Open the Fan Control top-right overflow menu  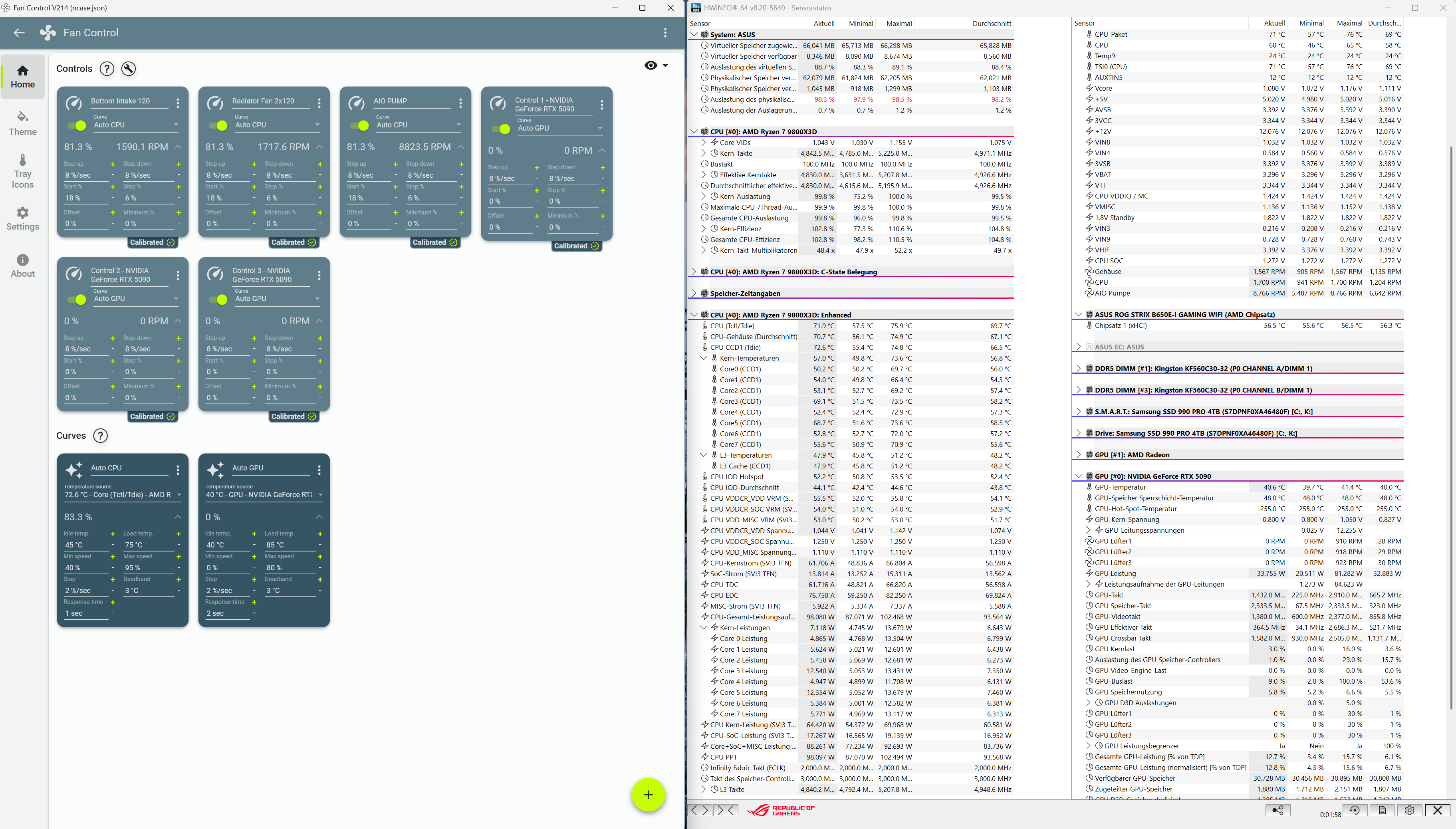(665, 32)
